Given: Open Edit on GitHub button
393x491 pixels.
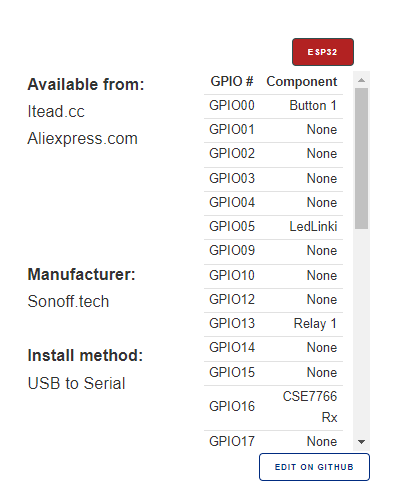Looking at the screenshot, I should 314,467.
